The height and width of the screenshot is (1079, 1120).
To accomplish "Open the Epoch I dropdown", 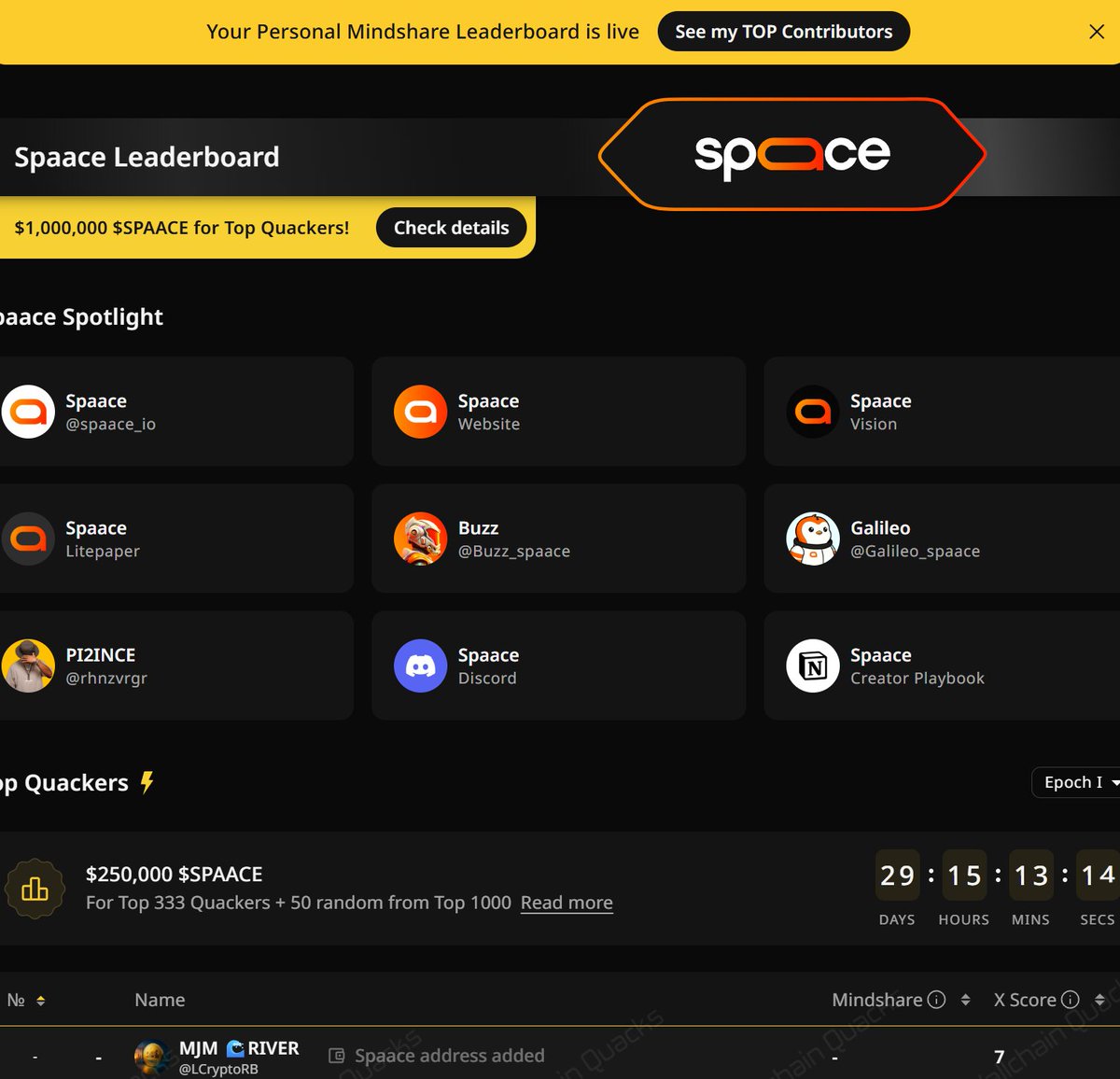I will click(x=1077, y=782).
